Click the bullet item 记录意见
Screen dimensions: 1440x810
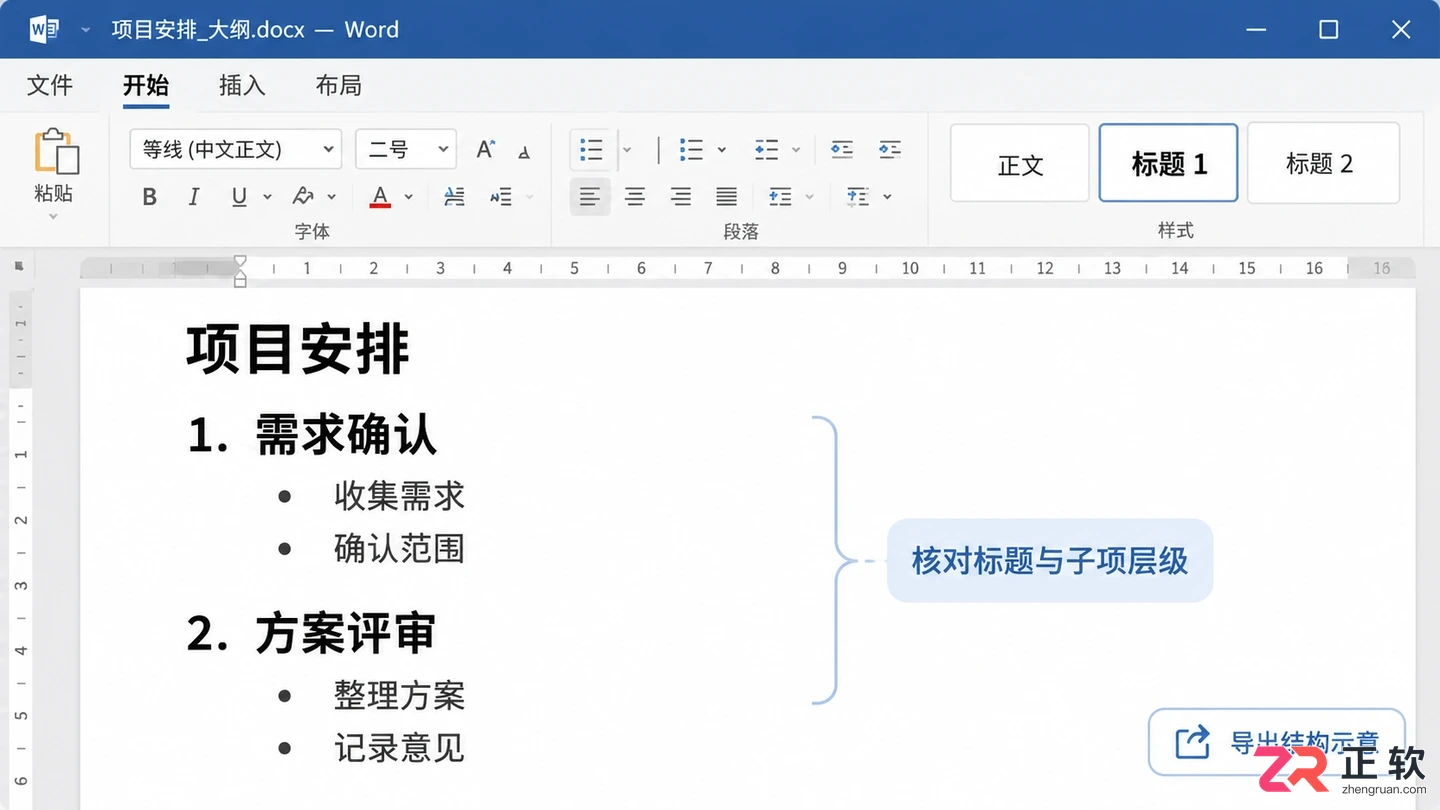400,749
